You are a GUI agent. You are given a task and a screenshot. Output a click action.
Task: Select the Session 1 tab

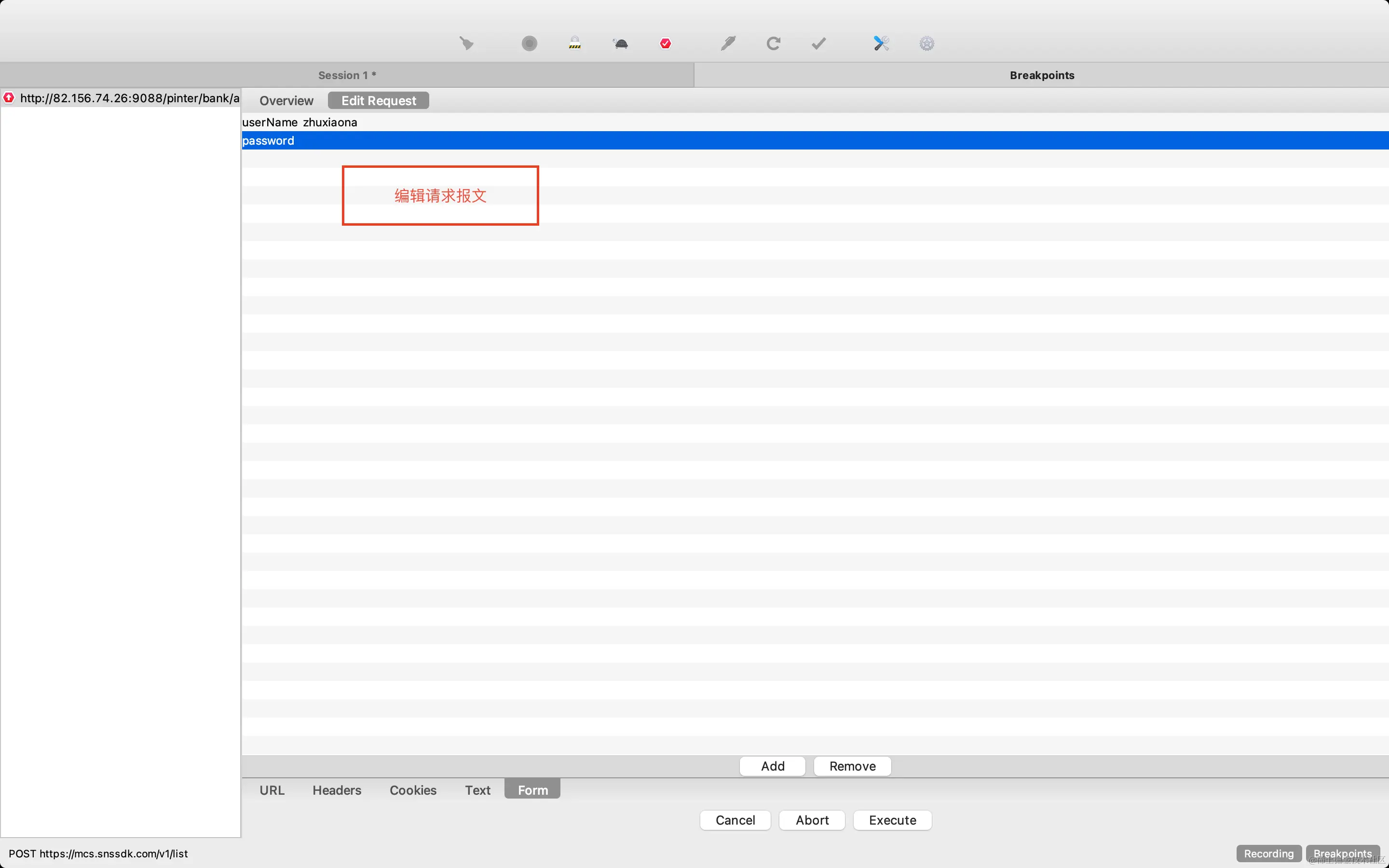click(x=347, y=75)
